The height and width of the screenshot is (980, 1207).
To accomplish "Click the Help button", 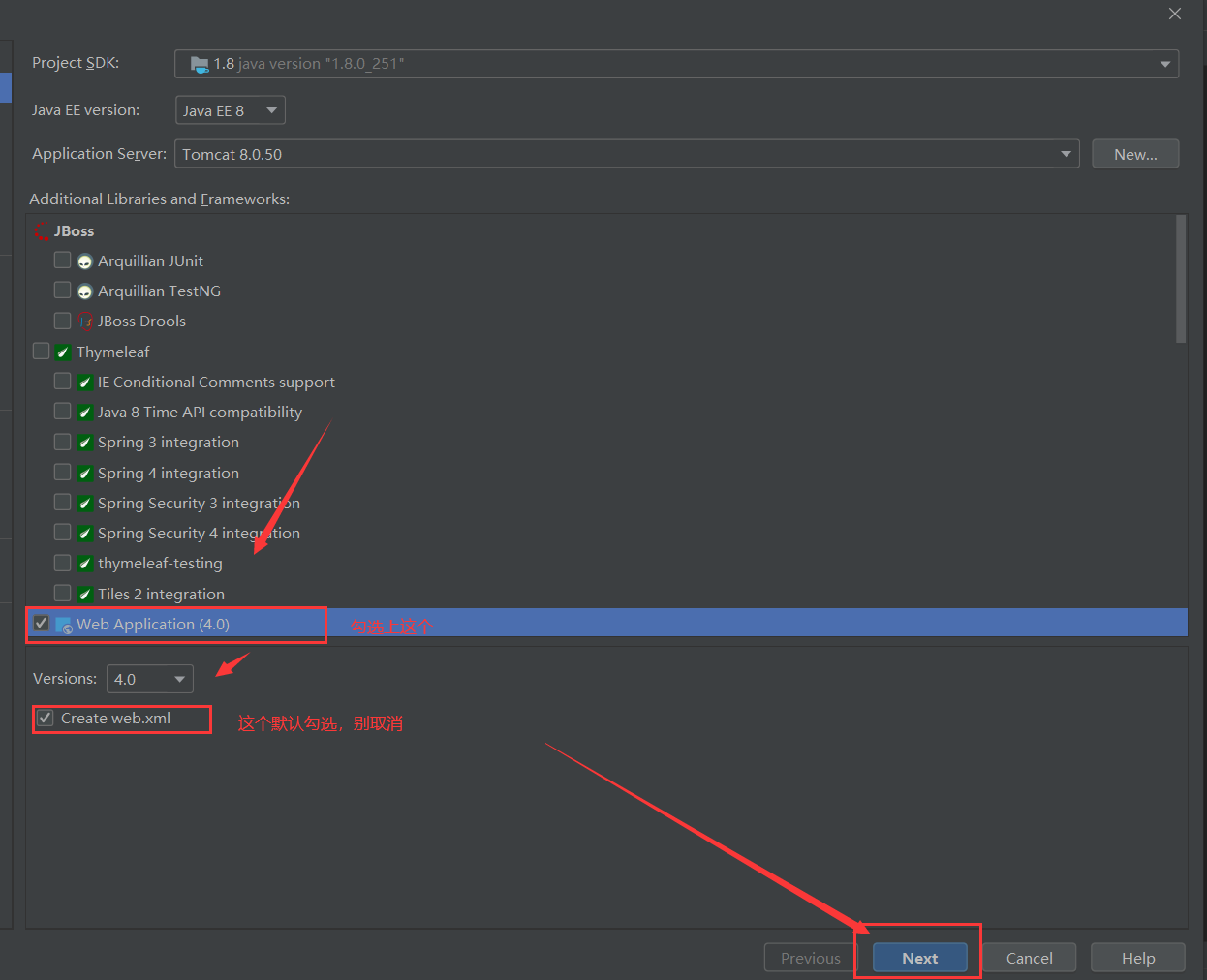I will click(x=1138, y=958).
